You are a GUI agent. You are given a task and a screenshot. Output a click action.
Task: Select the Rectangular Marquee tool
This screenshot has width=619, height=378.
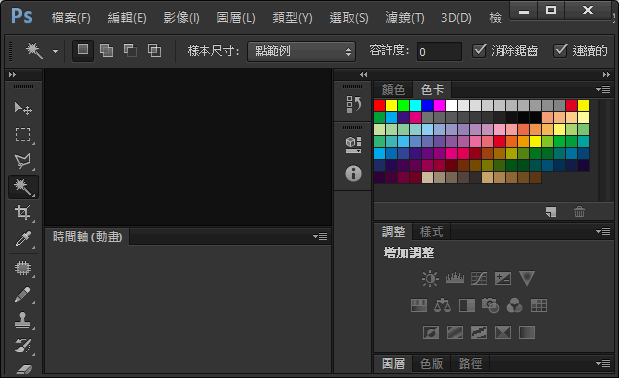point(23,134)
